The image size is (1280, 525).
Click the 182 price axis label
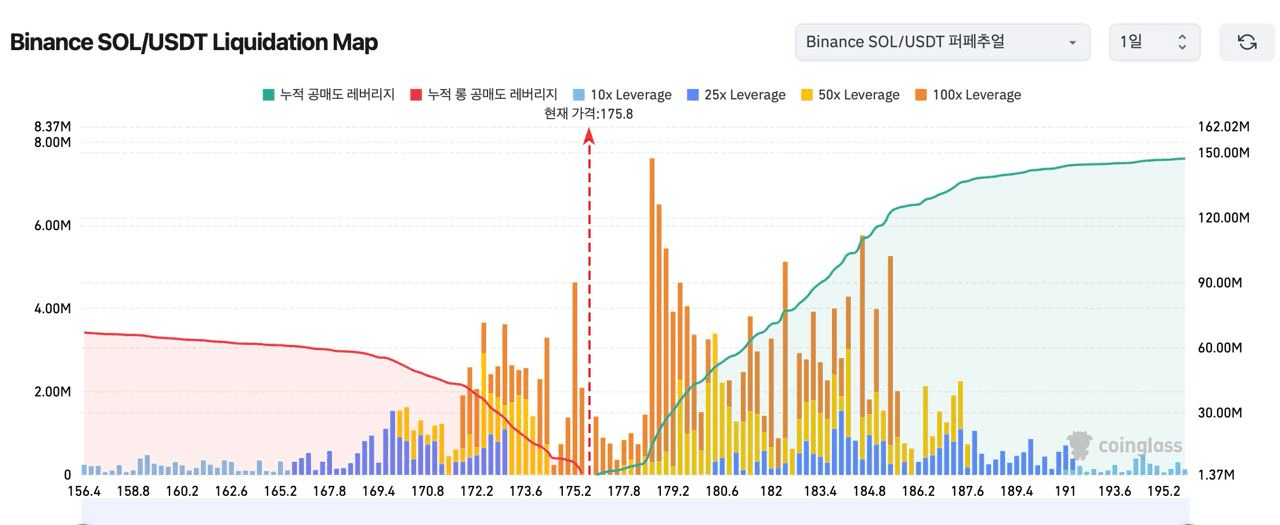[x=771, y=491]
